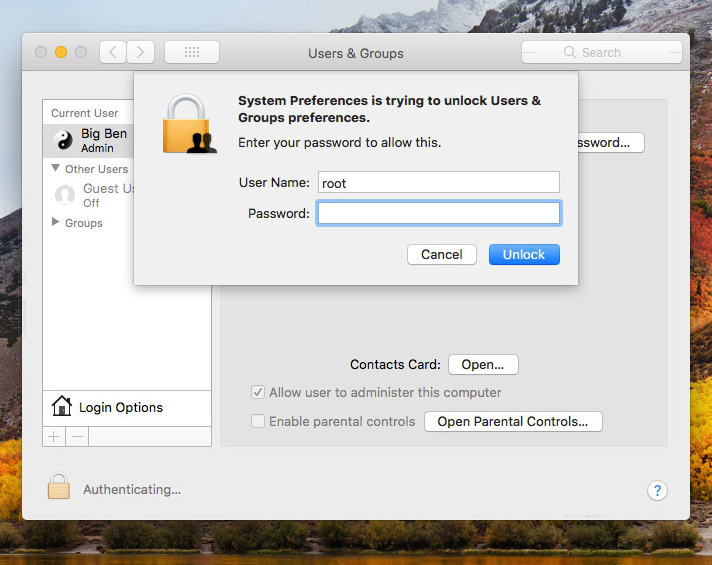
Task: Click the User Name field containing root
Action: 439,182
